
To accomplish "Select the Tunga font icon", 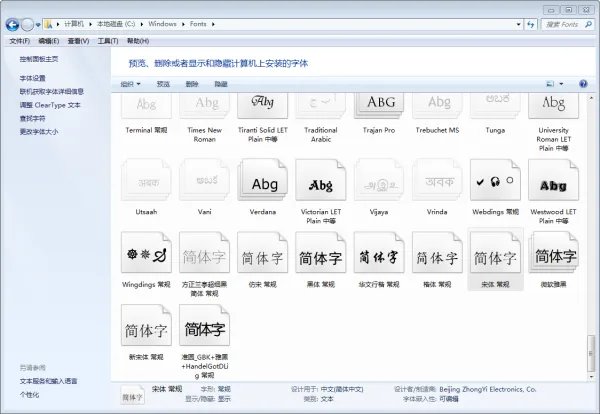I will (x=495, y=106).
